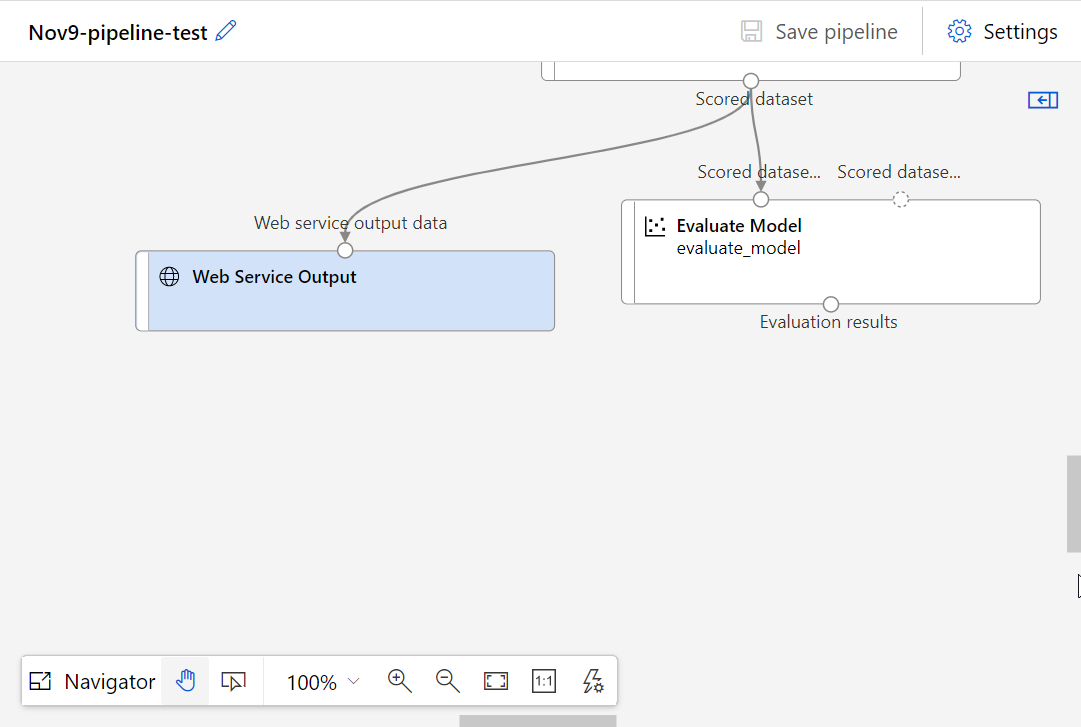Click the zoom in magnifier
Image resolution: width=1081 pixels, height=727 pixels.
pos(400,682)
